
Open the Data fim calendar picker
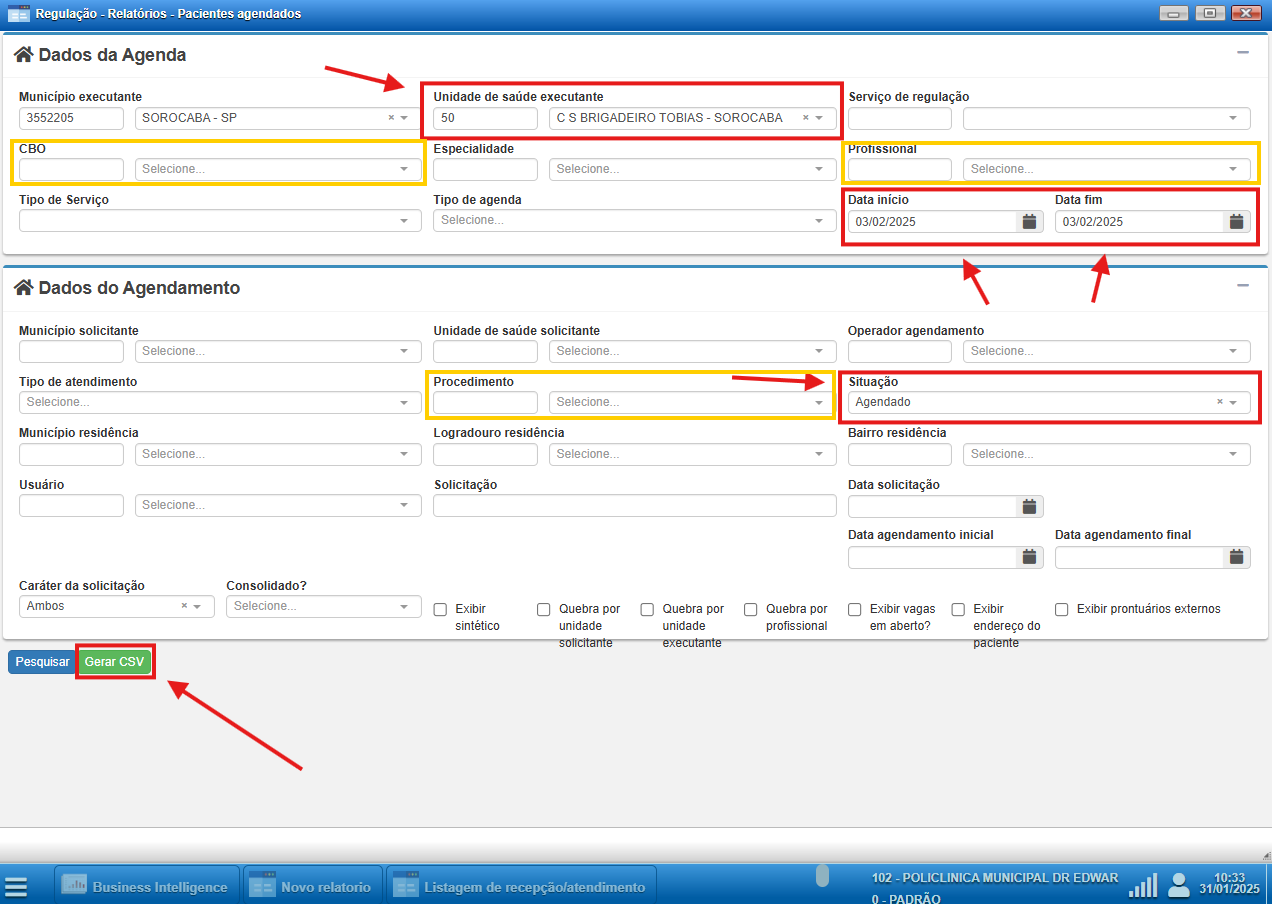pyautogui.click(x=1236, y=222)
